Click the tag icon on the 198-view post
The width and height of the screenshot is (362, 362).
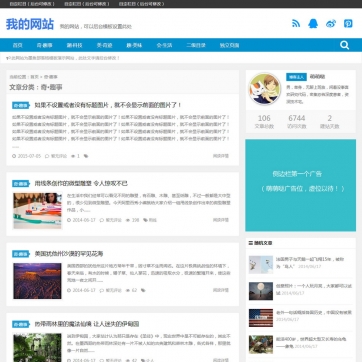pos(145,220)
